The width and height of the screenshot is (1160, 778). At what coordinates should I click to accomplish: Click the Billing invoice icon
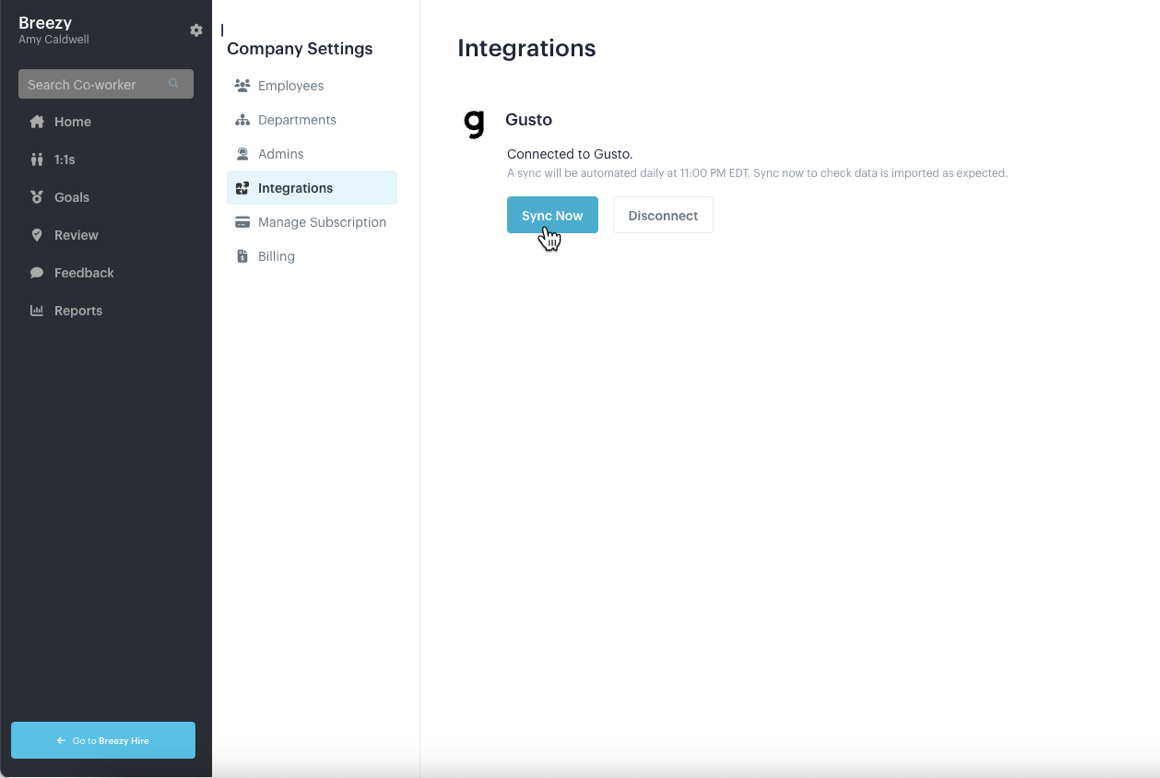tap(242, 256)
